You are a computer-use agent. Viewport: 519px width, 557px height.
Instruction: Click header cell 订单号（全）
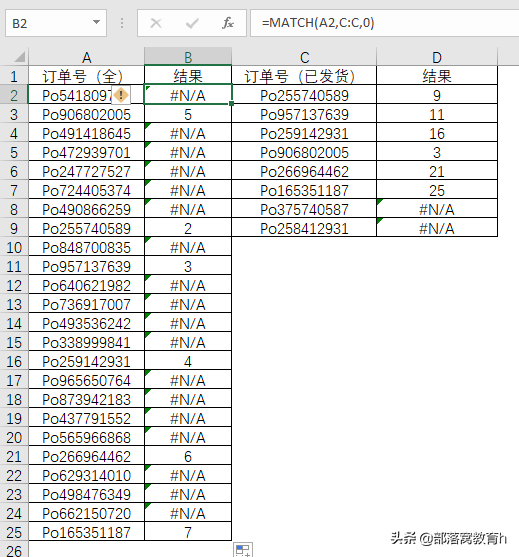tap(86, 76)
